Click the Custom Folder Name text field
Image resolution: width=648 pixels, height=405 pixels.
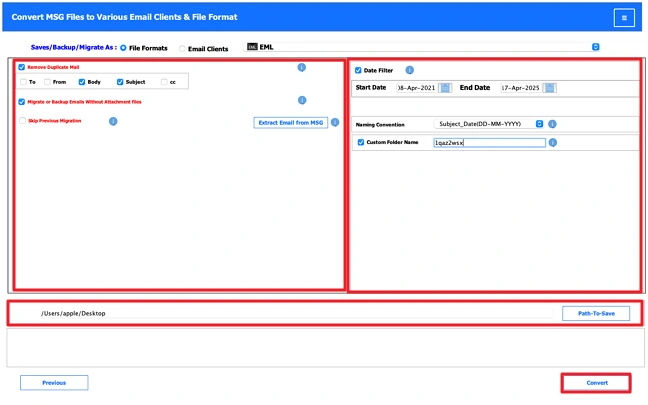coord(488,143)
